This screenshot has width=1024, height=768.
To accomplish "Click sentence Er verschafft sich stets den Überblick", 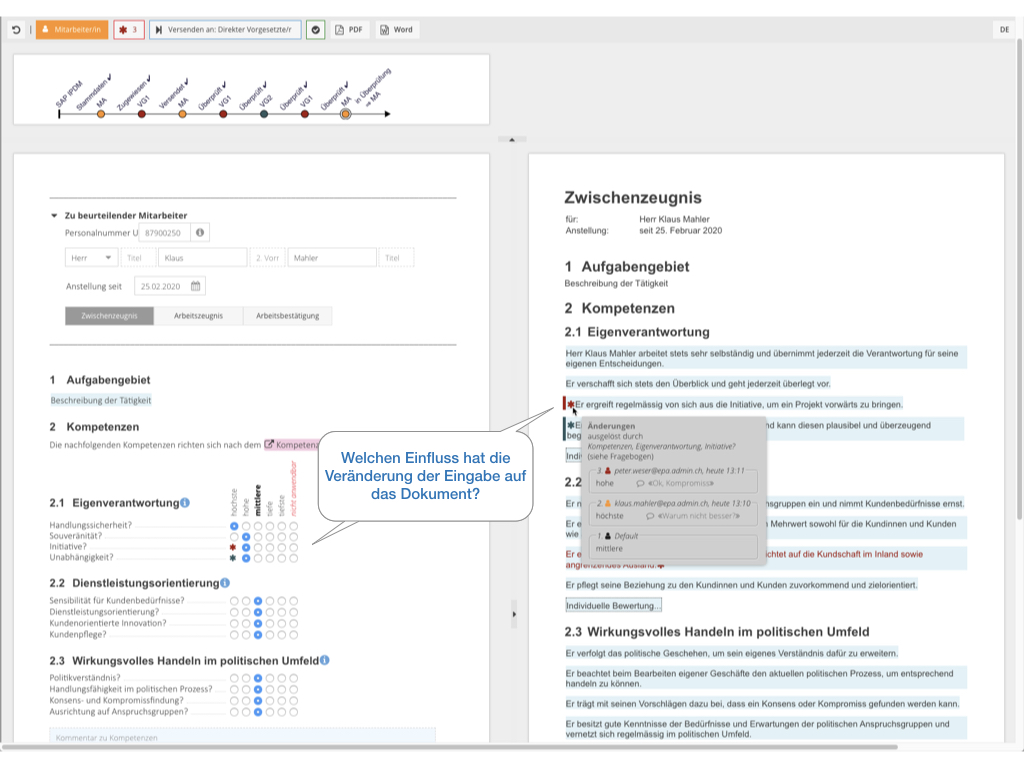I will click(698, 384).
